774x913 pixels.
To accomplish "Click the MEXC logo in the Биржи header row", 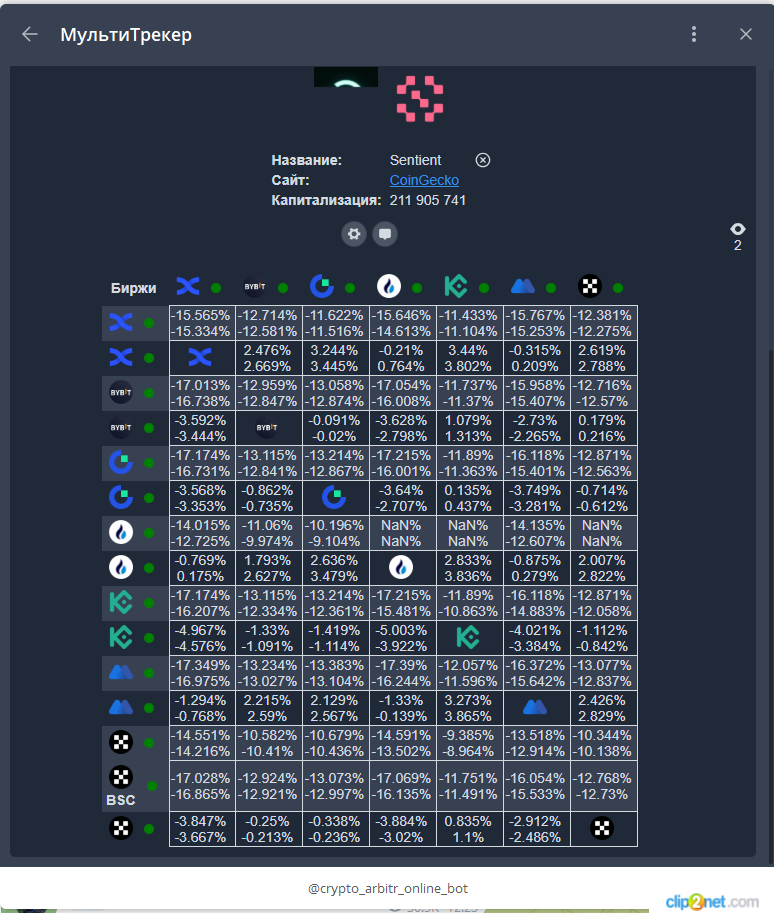I will point(522,286).
